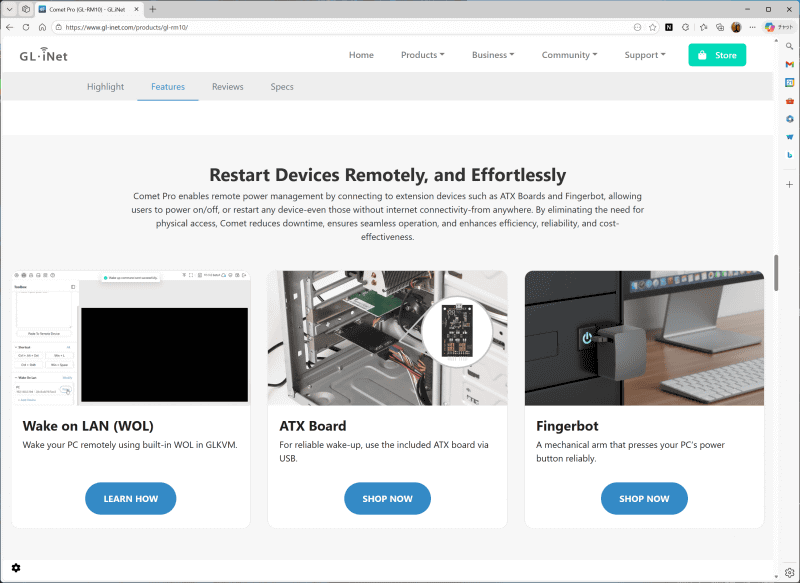This screenshot has height=583, width=800.
Task: Close the Comet Pro (GL-RM10) tab
Action: coord(136,9)
